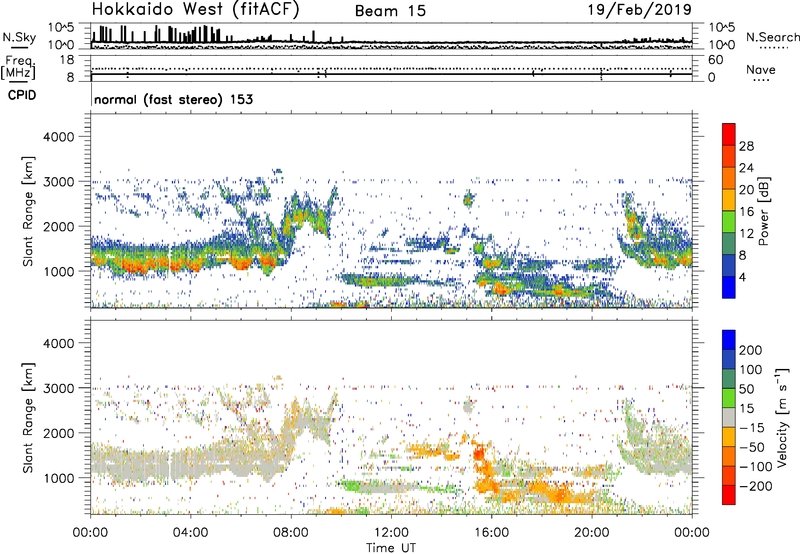This screenshot has width=800, height=554.
Task: Click the date "19/Feb/2019"
Action: 640,10
